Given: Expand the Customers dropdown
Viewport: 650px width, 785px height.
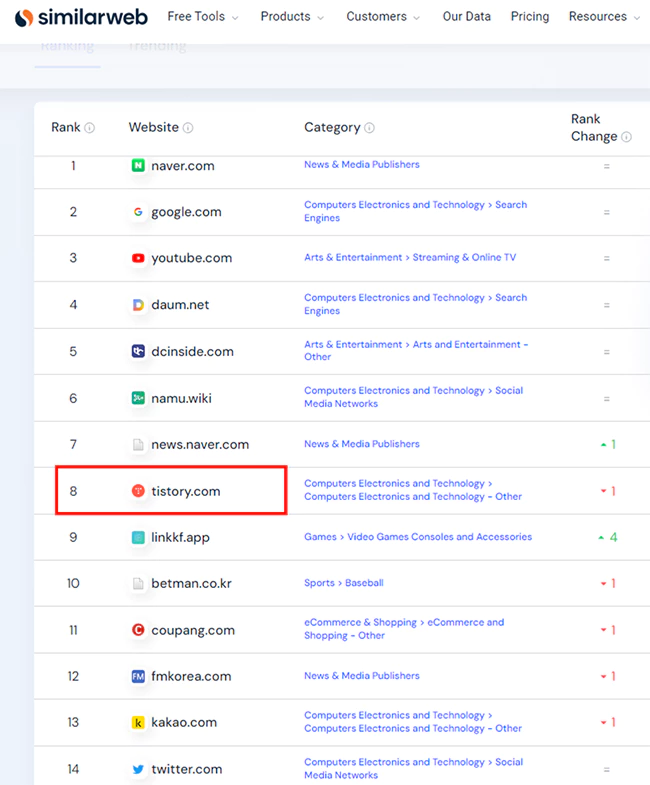Looking at the screenshot, I should [x=383, y=17].
